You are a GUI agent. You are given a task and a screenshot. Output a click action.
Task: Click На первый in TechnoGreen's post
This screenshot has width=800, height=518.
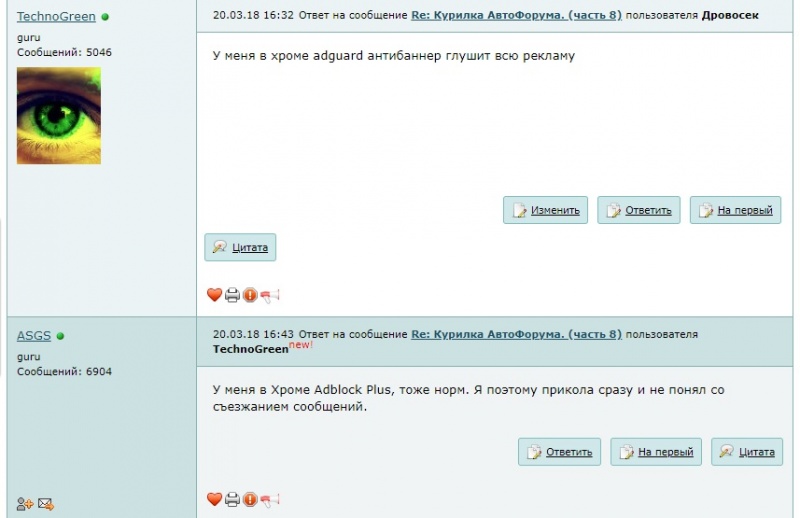pyautogui.click(x=735, y=210)
